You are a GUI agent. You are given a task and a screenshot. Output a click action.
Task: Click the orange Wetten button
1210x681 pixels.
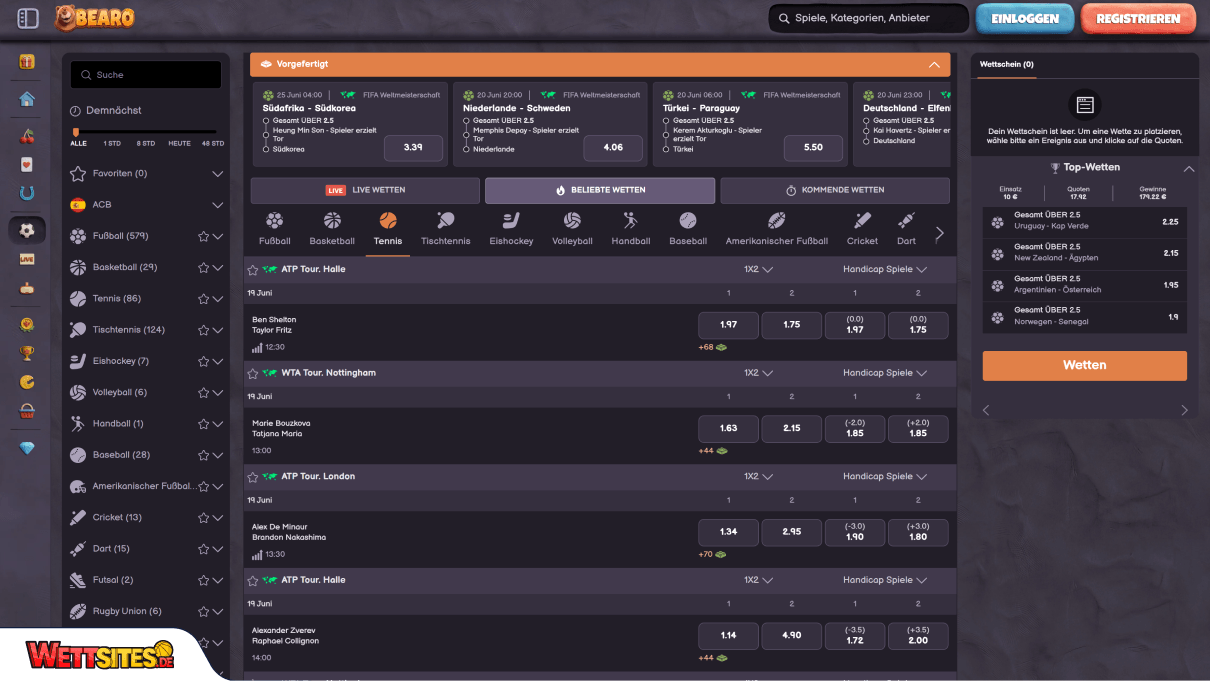pyautogui.click(x=1084, y=365)
